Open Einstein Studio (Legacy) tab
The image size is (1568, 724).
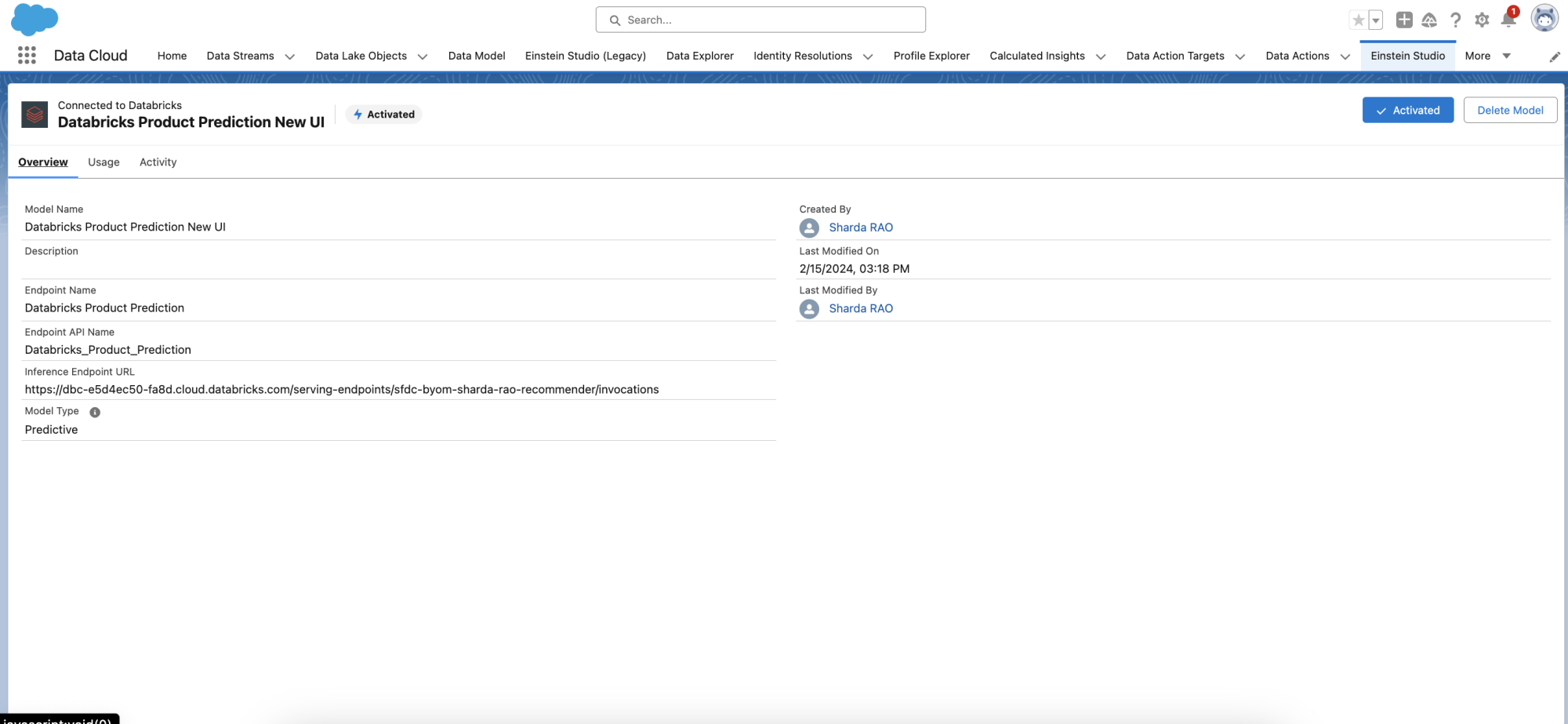[x=586, y=56]
